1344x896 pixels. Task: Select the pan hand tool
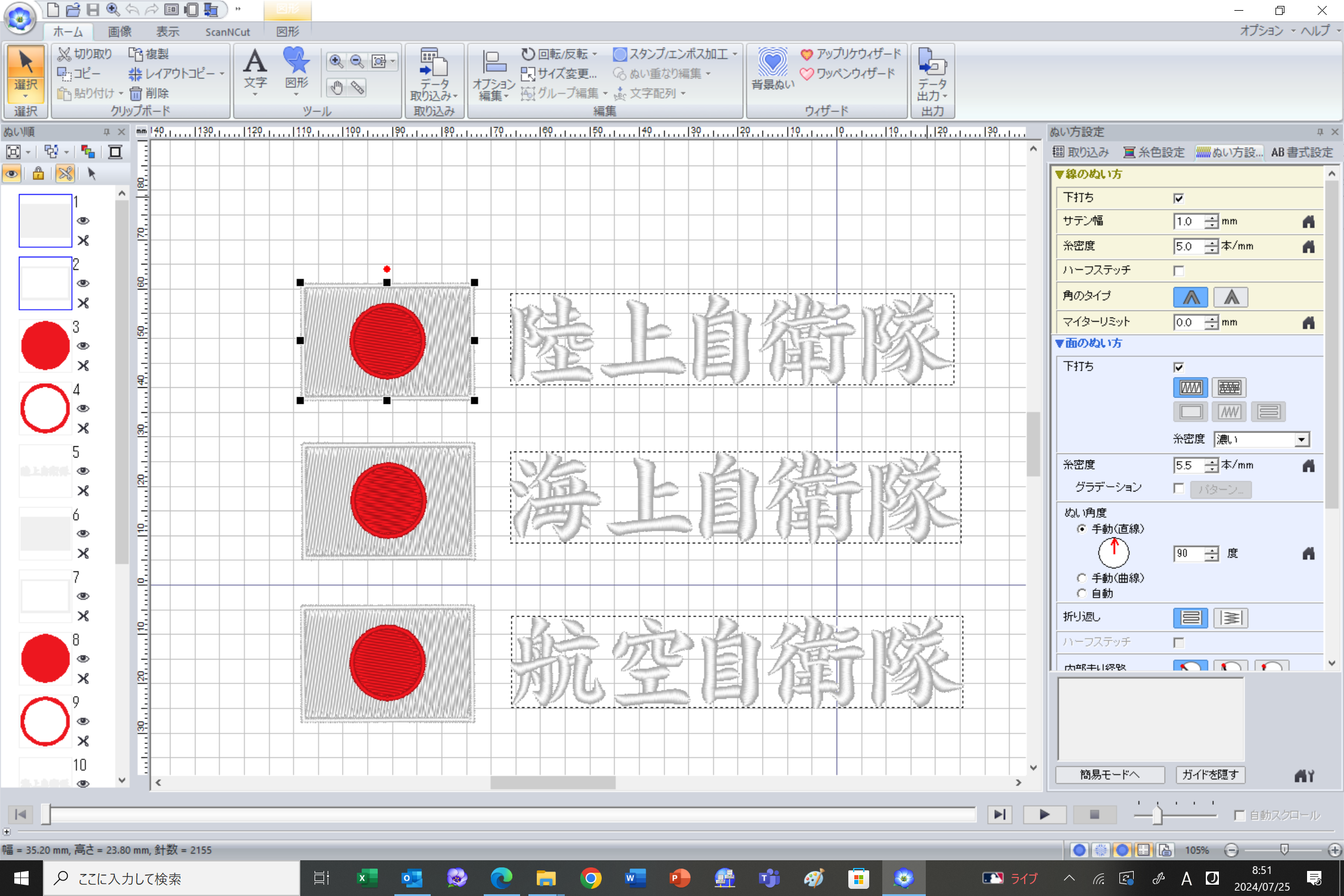tap(337, 88)
